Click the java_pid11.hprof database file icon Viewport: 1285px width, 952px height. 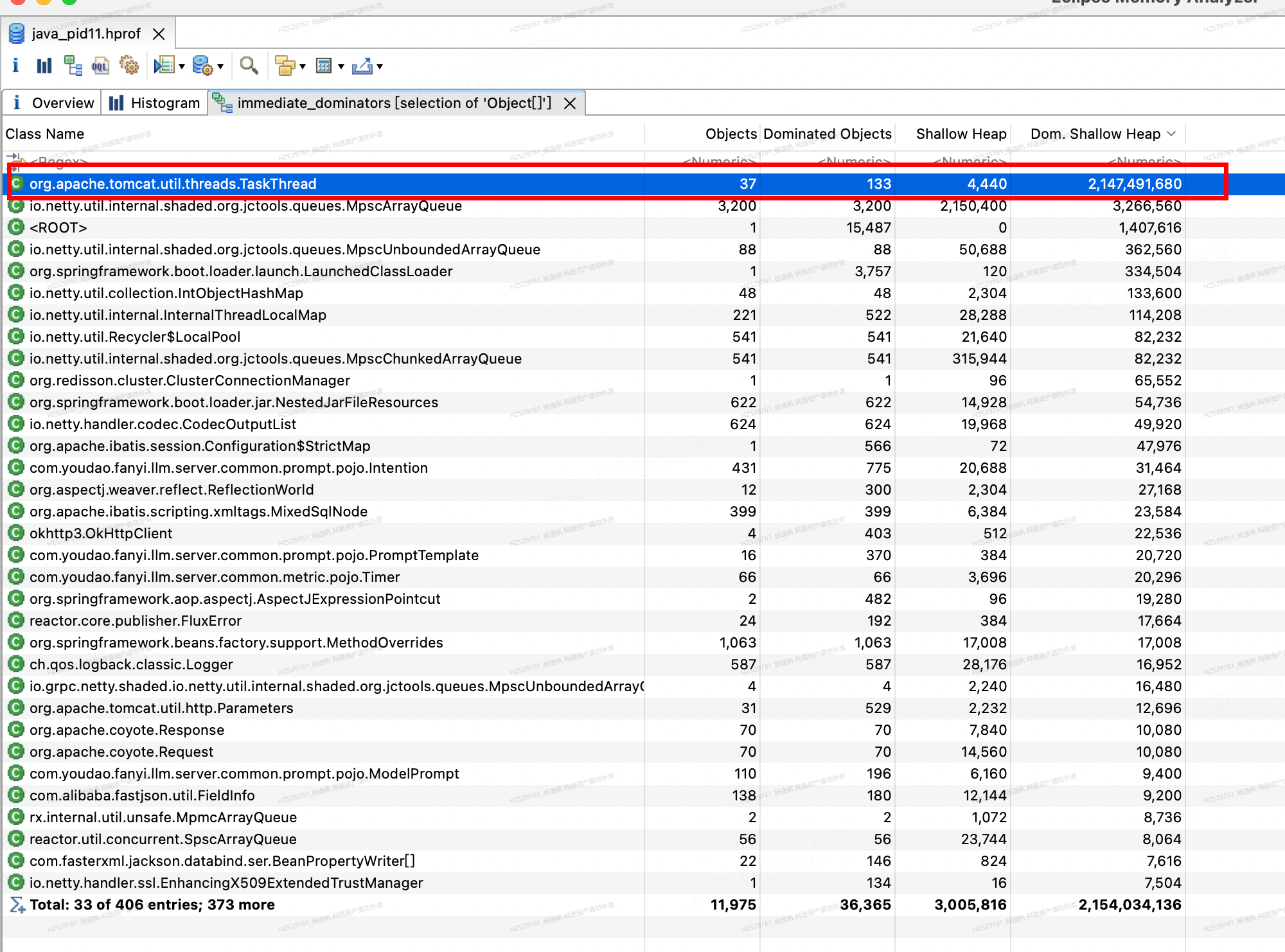click(x=17, y=33)
